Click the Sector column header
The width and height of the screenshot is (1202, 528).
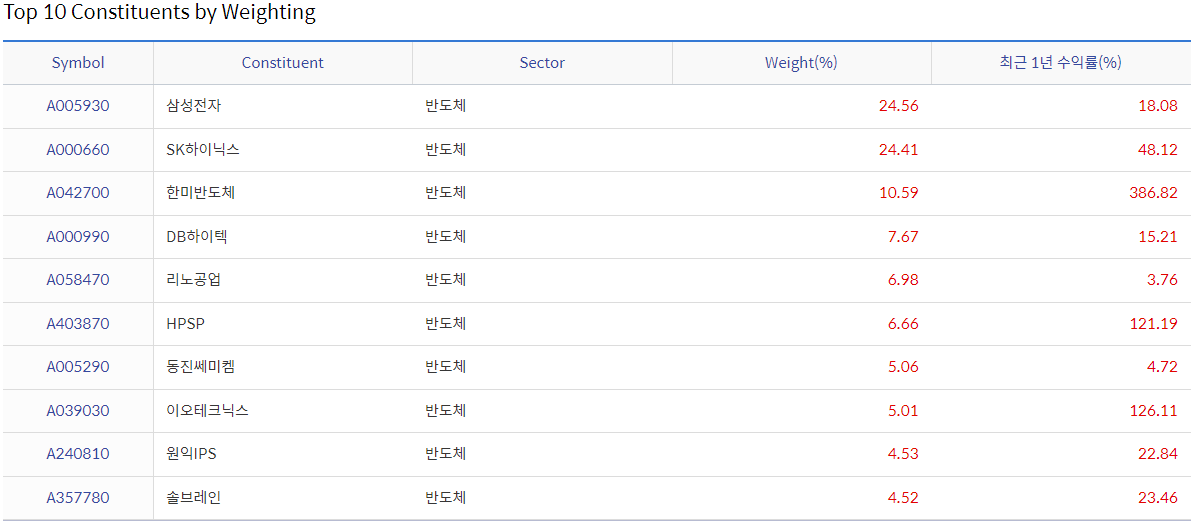click(x=542, y=63)
